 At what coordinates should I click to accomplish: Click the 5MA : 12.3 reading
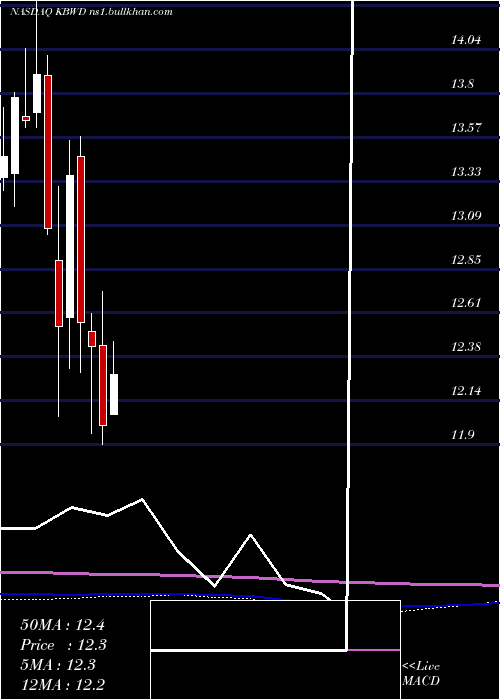58,665
